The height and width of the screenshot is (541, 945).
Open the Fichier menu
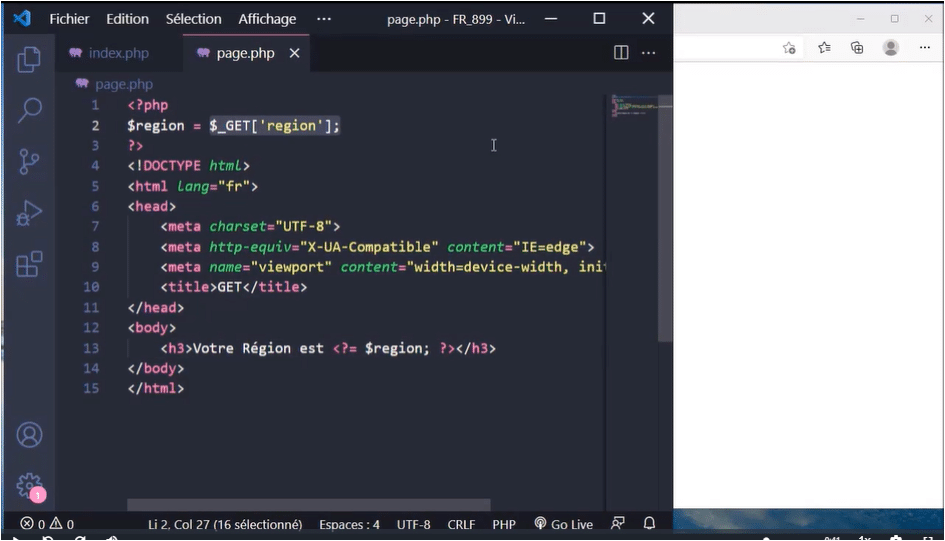(69, 19)
